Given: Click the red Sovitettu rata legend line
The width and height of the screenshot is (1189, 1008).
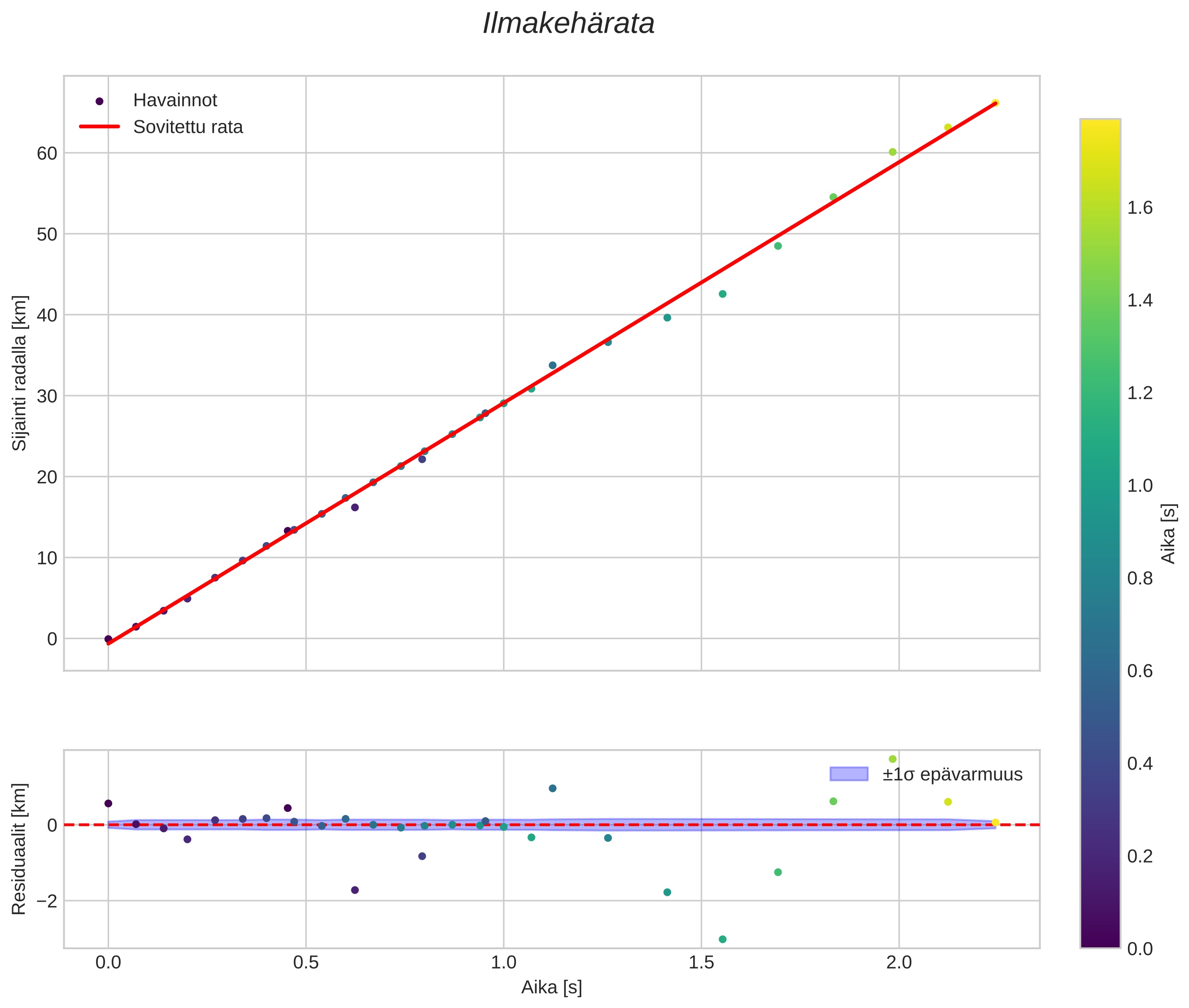Looking at the screenshot, I should 100,127.
